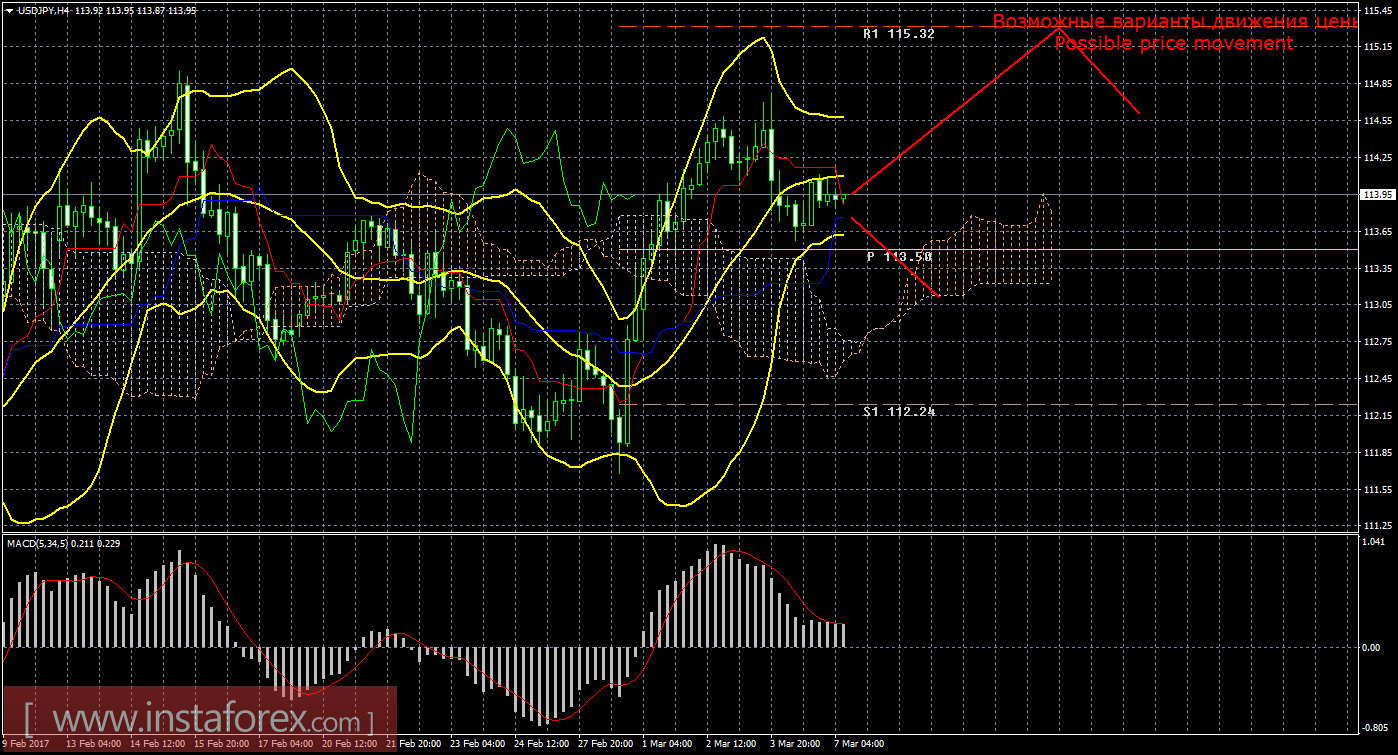Click the 113.65 price scale value
The height and width of the screenshot is (755, 1398).
coord(1379,232)
